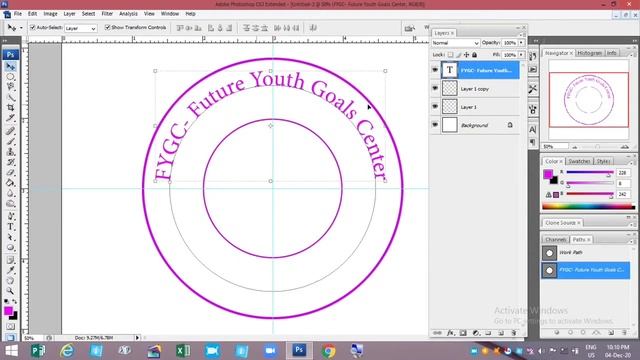Click the toolbox foreground color swatch
Screen dimensions: 640x360
point(8,311)
